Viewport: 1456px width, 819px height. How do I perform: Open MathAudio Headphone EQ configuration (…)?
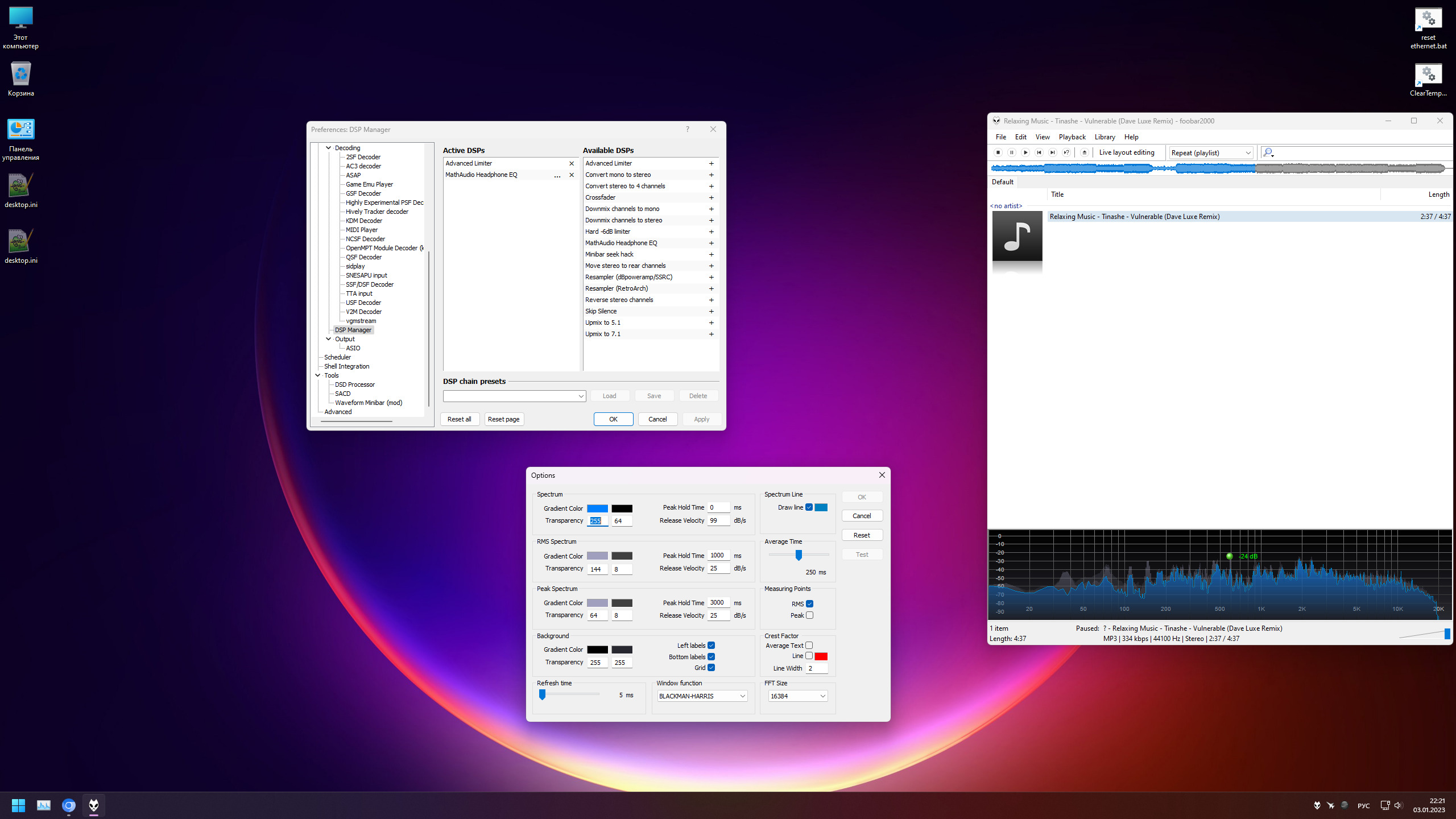tap(557, 175)
